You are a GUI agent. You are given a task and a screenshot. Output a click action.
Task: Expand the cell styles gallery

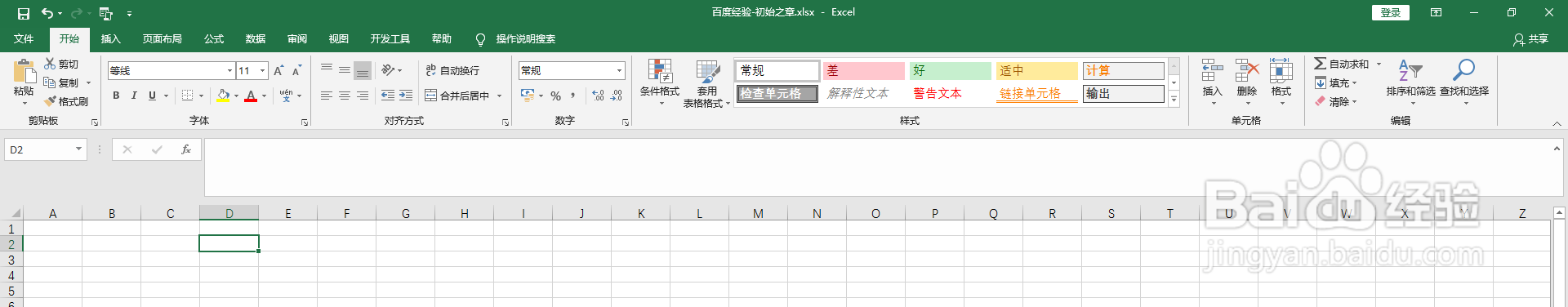click(x=1174, y=100)
